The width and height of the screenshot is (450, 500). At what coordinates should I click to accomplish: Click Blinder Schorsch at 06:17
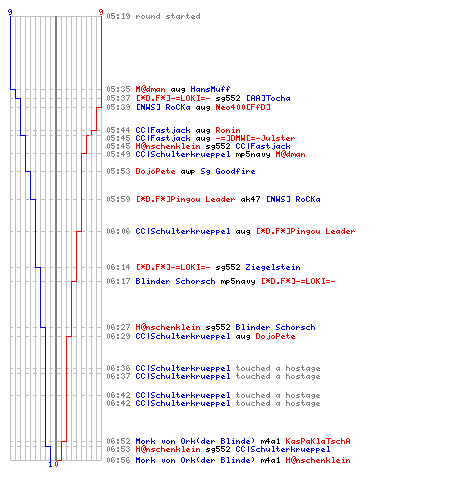pos(175,281)
